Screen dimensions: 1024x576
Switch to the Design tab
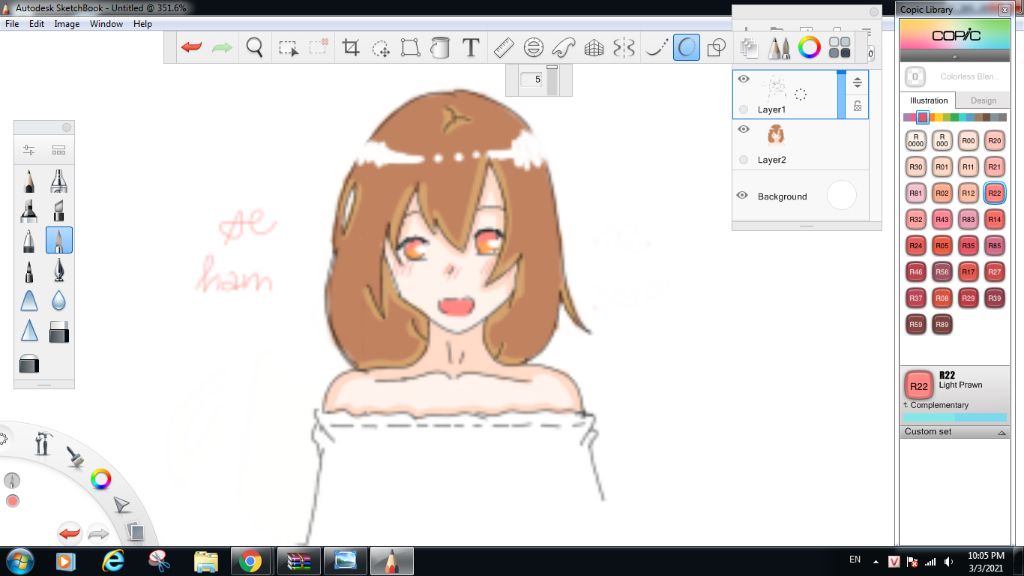pos(983,101)
